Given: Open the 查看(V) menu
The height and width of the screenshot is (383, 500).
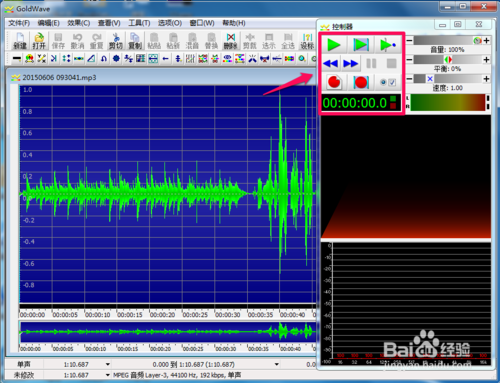Looking at the screenshot, I should (x=109, y=23).
